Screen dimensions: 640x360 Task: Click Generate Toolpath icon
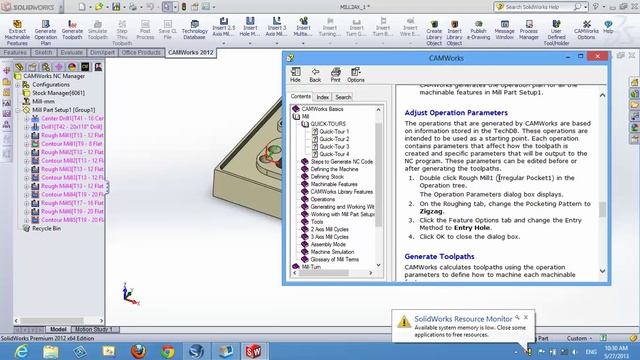pos(72,30)
